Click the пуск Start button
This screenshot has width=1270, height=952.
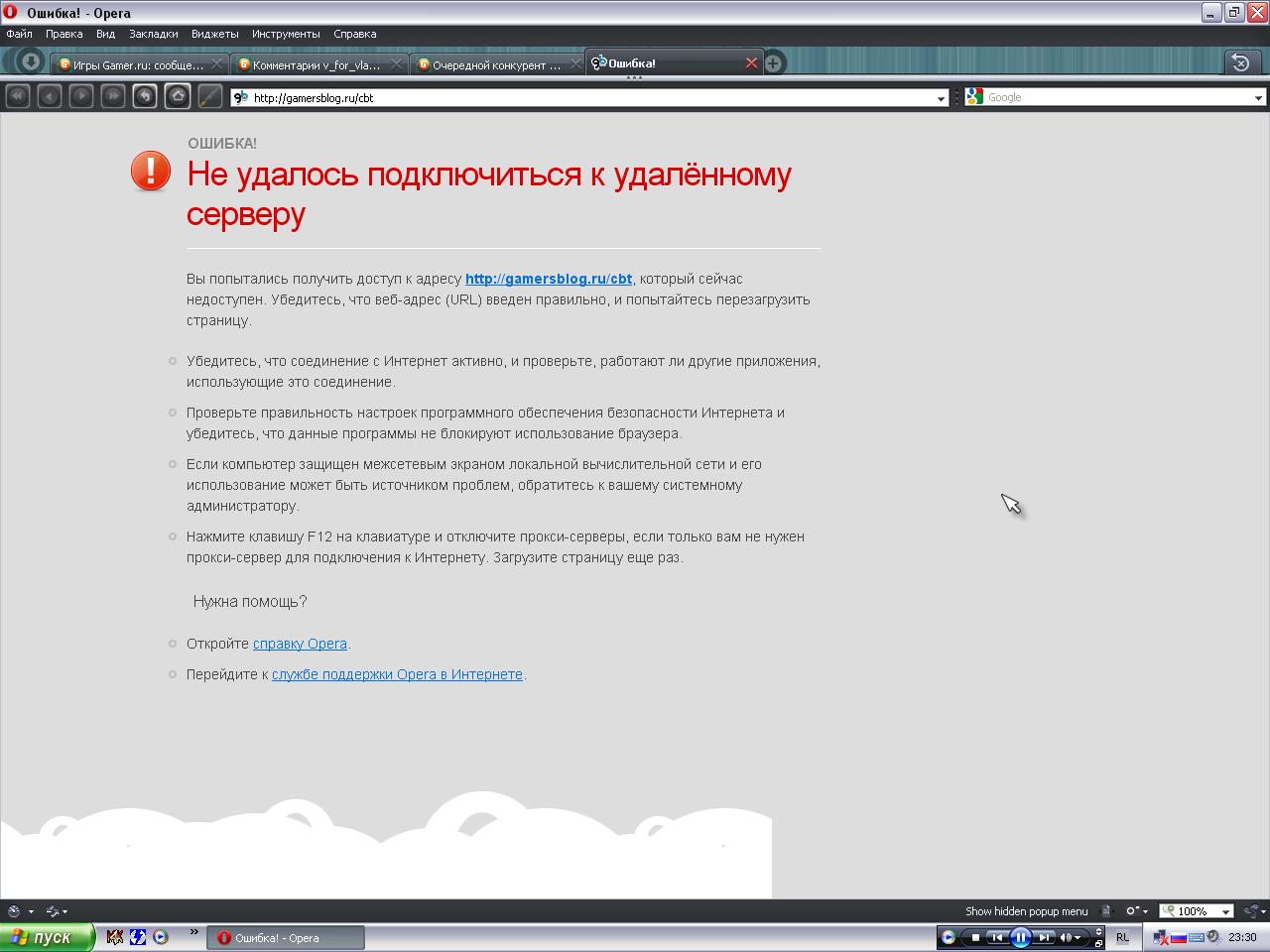pyautogui.click(x=48, y=937)
